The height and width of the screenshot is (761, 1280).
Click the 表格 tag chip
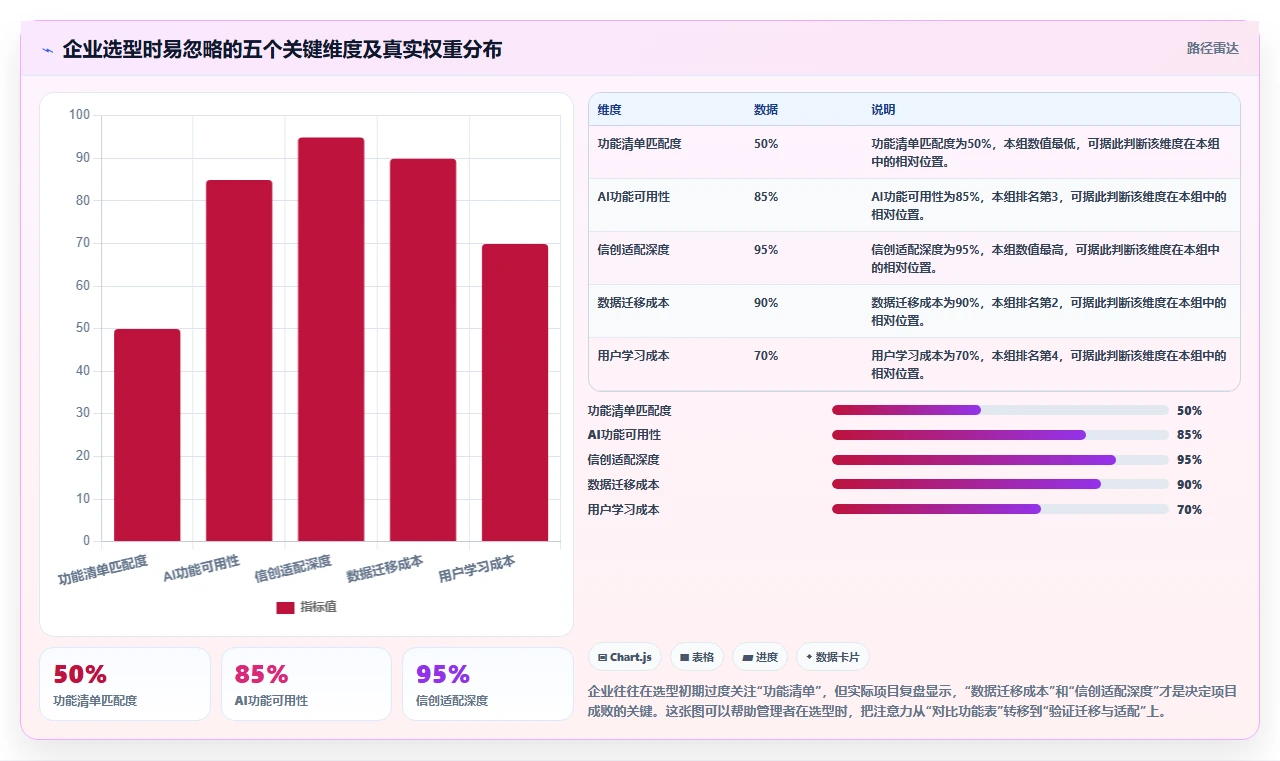697,657
